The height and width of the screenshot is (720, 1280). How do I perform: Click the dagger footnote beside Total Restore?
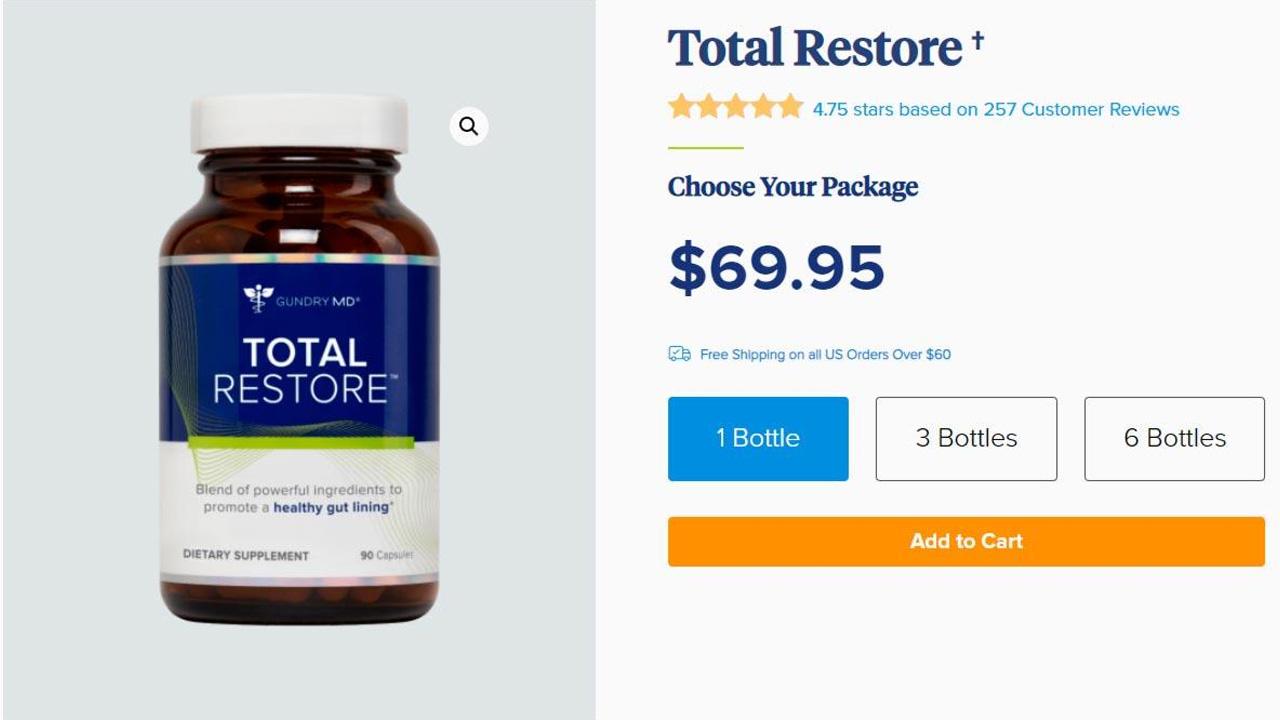point(978,41)
